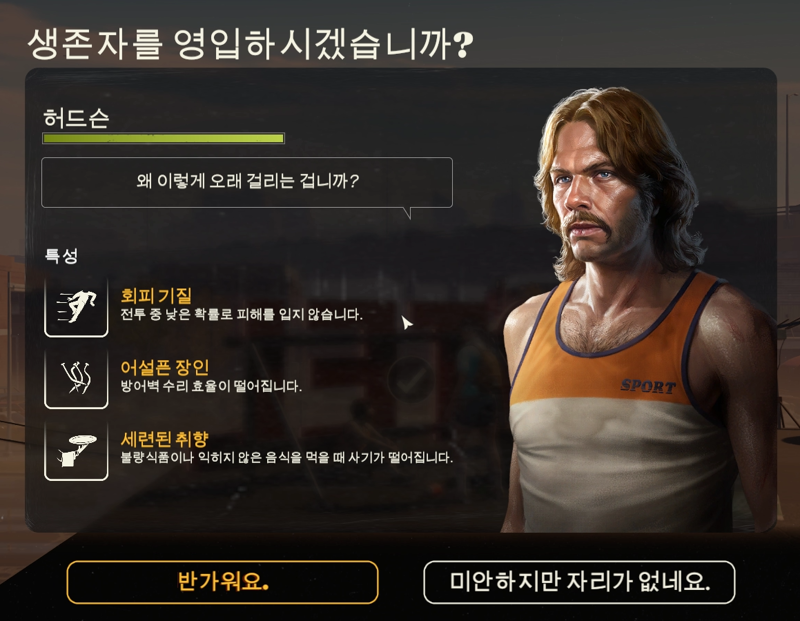The image size is (800, 621).
Task: Select the 세련된 취향 trait title
Action: point(164,439)
